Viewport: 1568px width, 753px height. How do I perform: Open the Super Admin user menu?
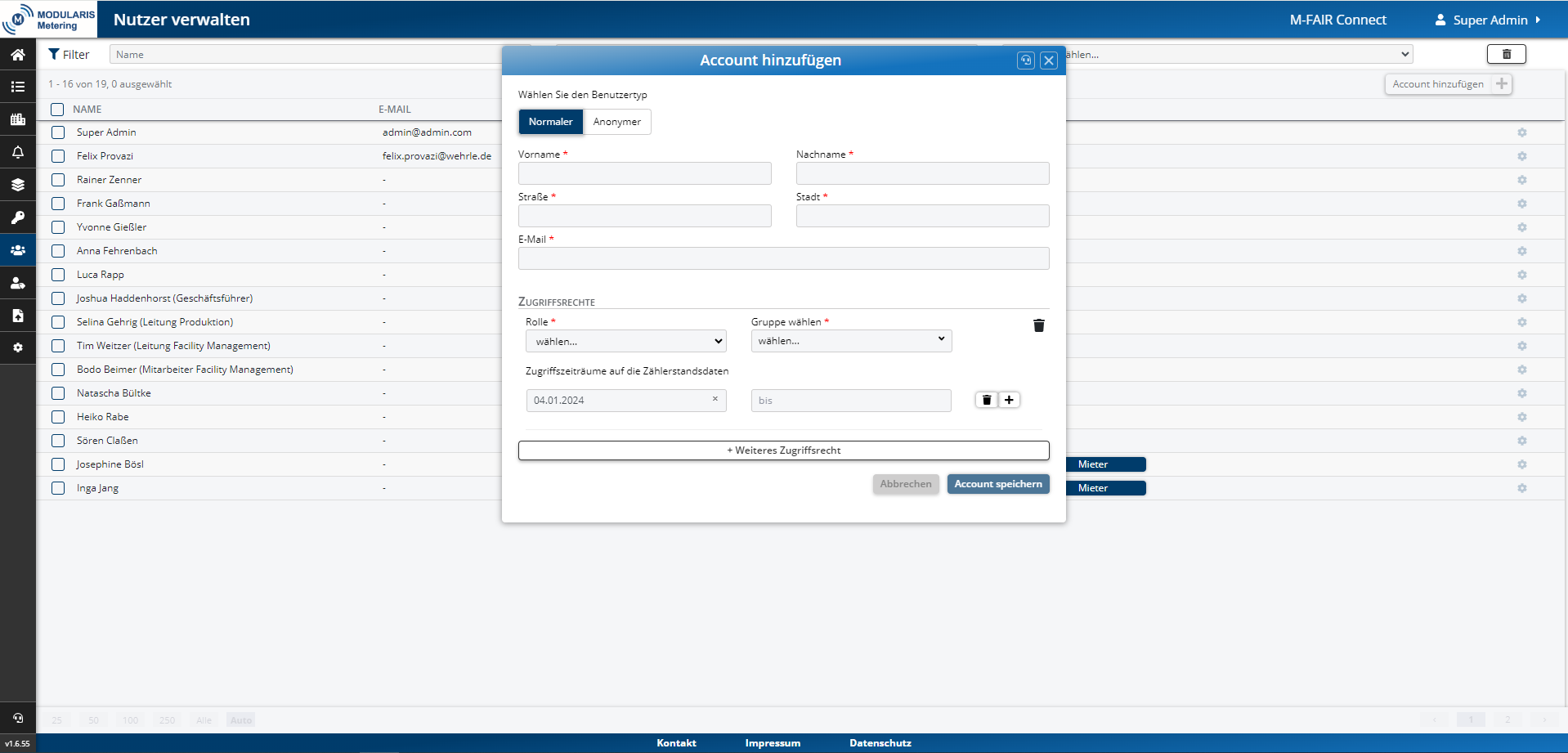pyautogui.click(x=1489, y=20)
